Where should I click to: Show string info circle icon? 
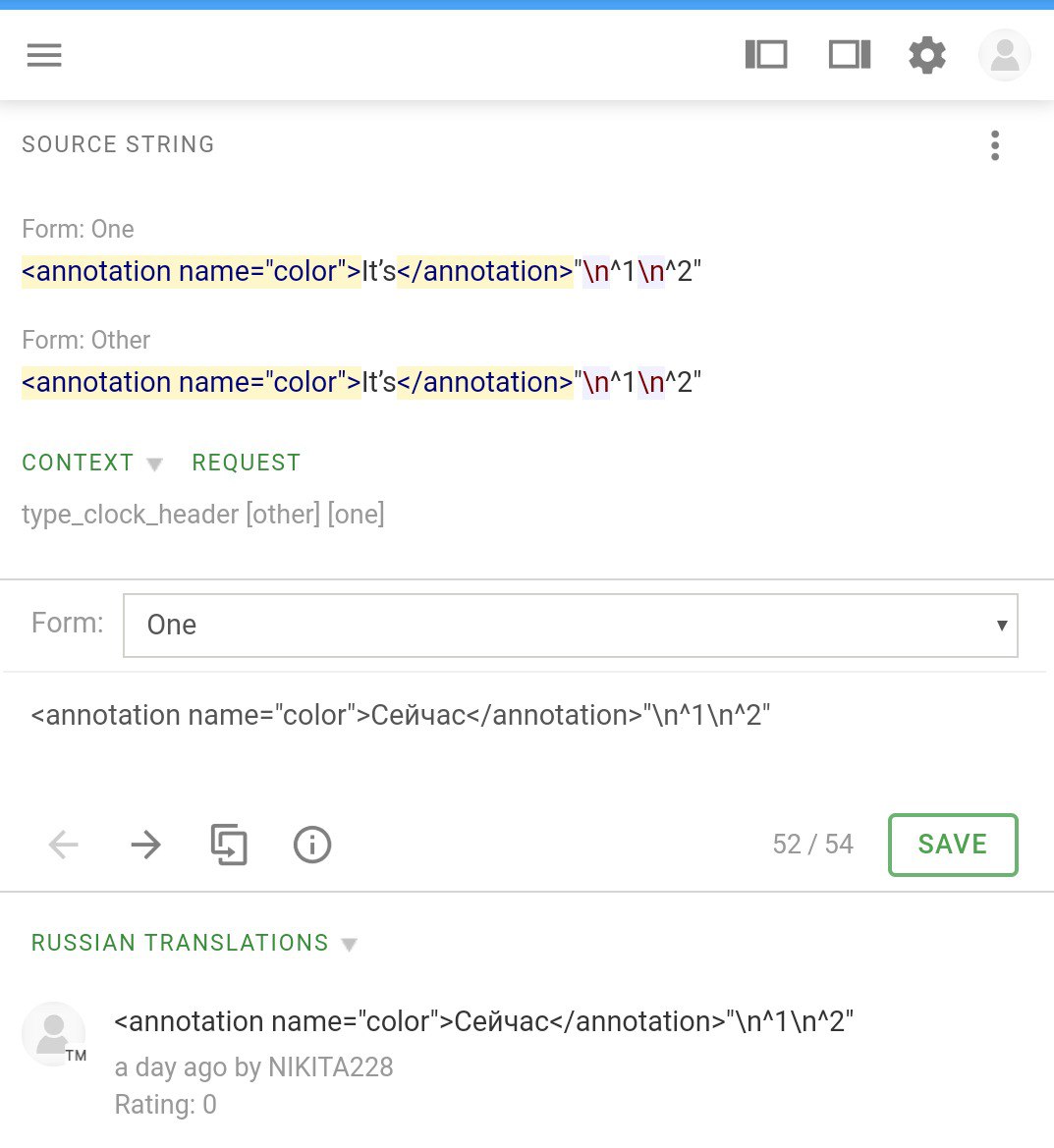[x=312, y=845]
